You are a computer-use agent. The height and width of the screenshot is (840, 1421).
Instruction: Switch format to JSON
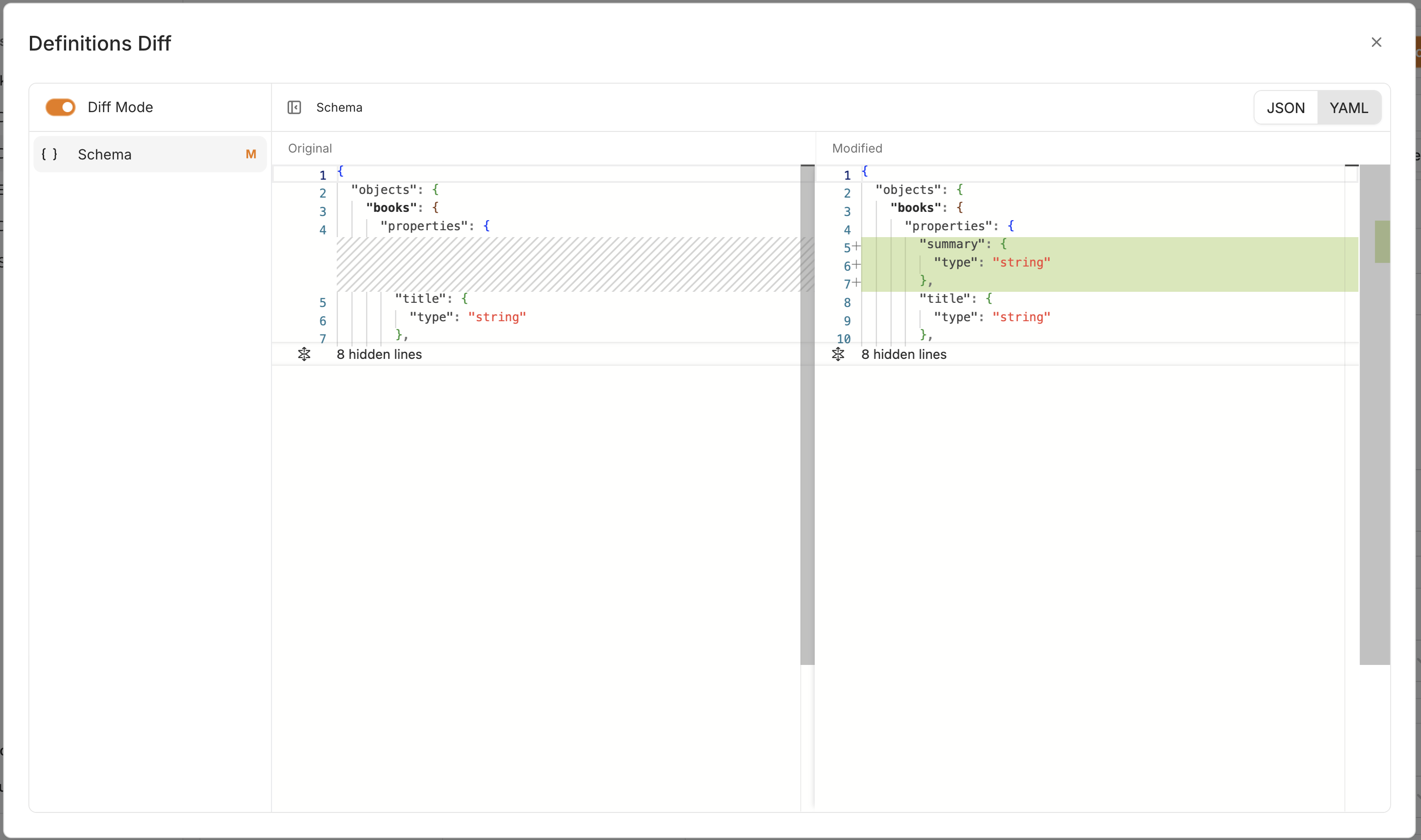pyautogui.click(x=1285, y=108)
